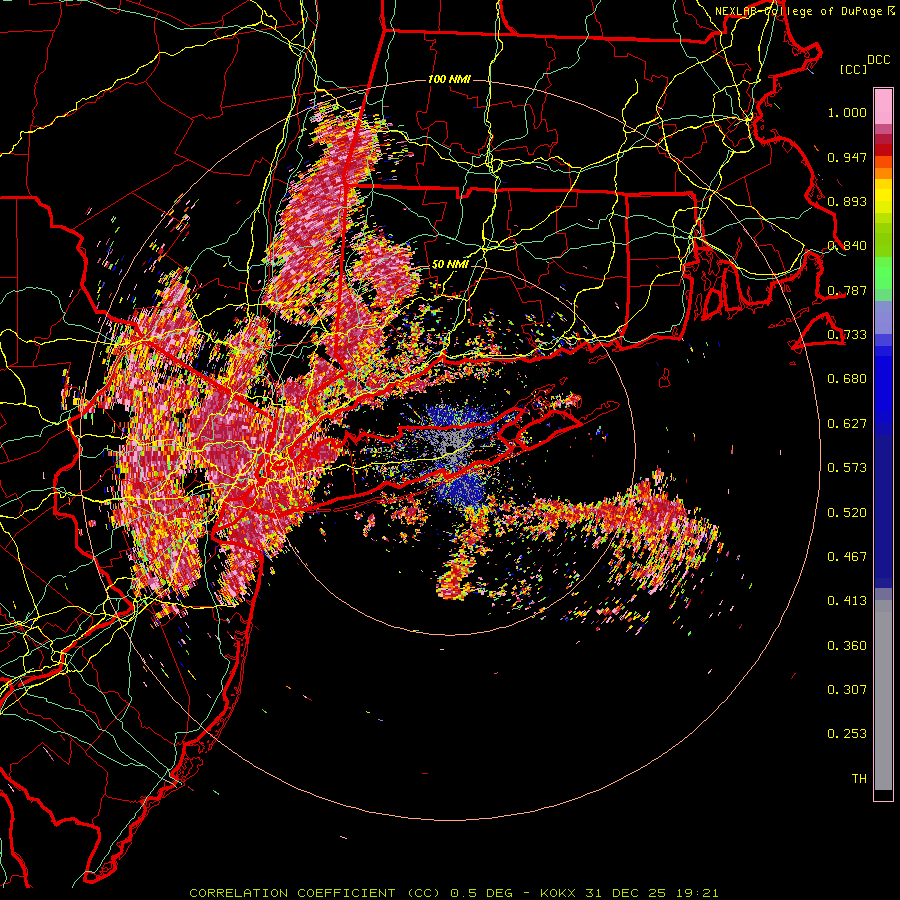Viewport: 900px width, 900px height.
Task: Click the 0.307 scale value
Action: (x=847, y=690)
